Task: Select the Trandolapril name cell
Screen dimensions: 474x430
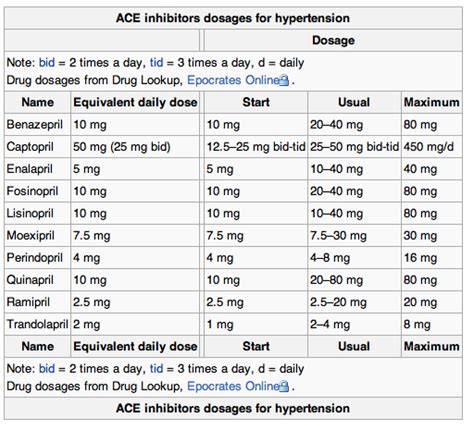Action: tap(37, 324)
